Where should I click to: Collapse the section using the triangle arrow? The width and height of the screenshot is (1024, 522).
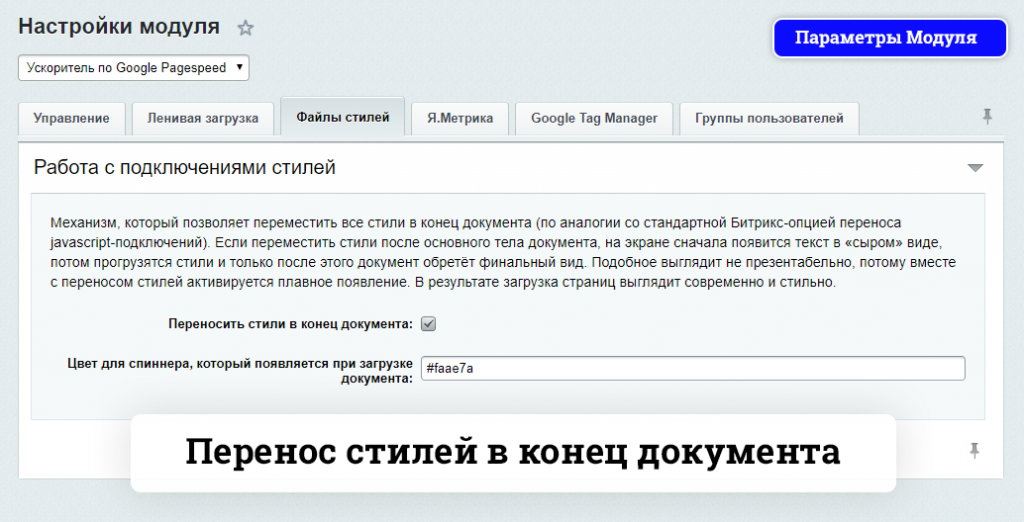[x=975, y=168]
